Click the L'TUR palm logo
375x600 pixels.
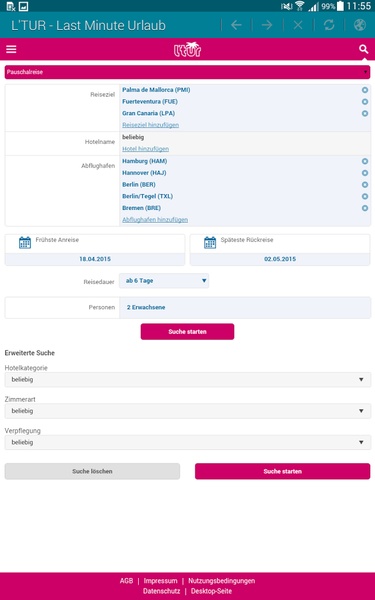pos(187,49)
